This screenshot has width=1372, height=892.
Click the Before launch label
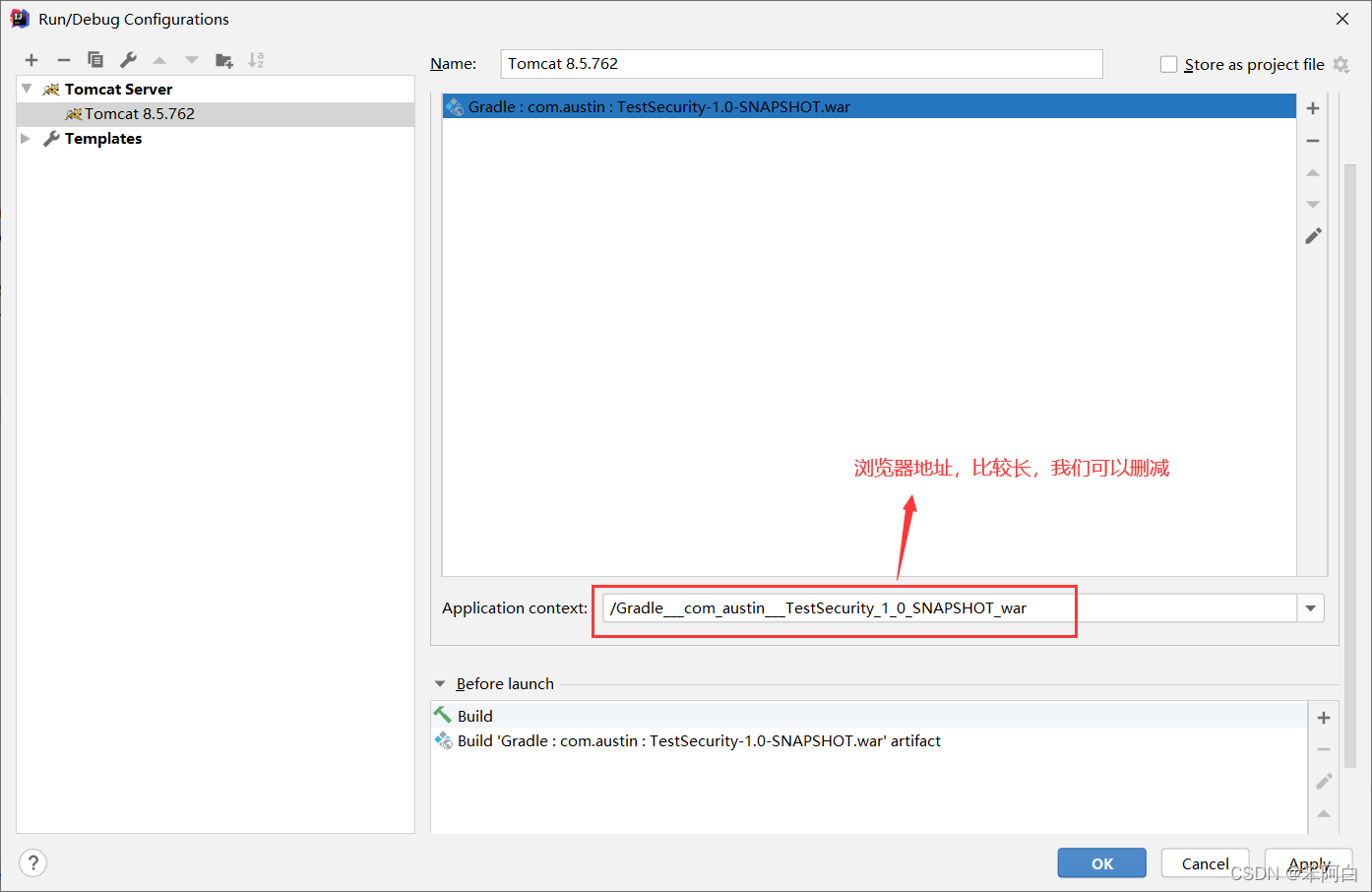505,683
